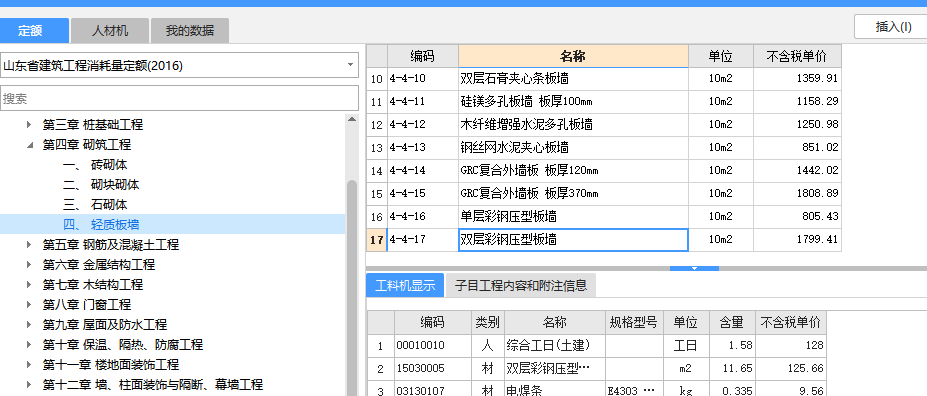Image resolution: width=927 pixels, height=396 pixels.
Task: Open the 我的数据 tab
Action: pos(190,31)
